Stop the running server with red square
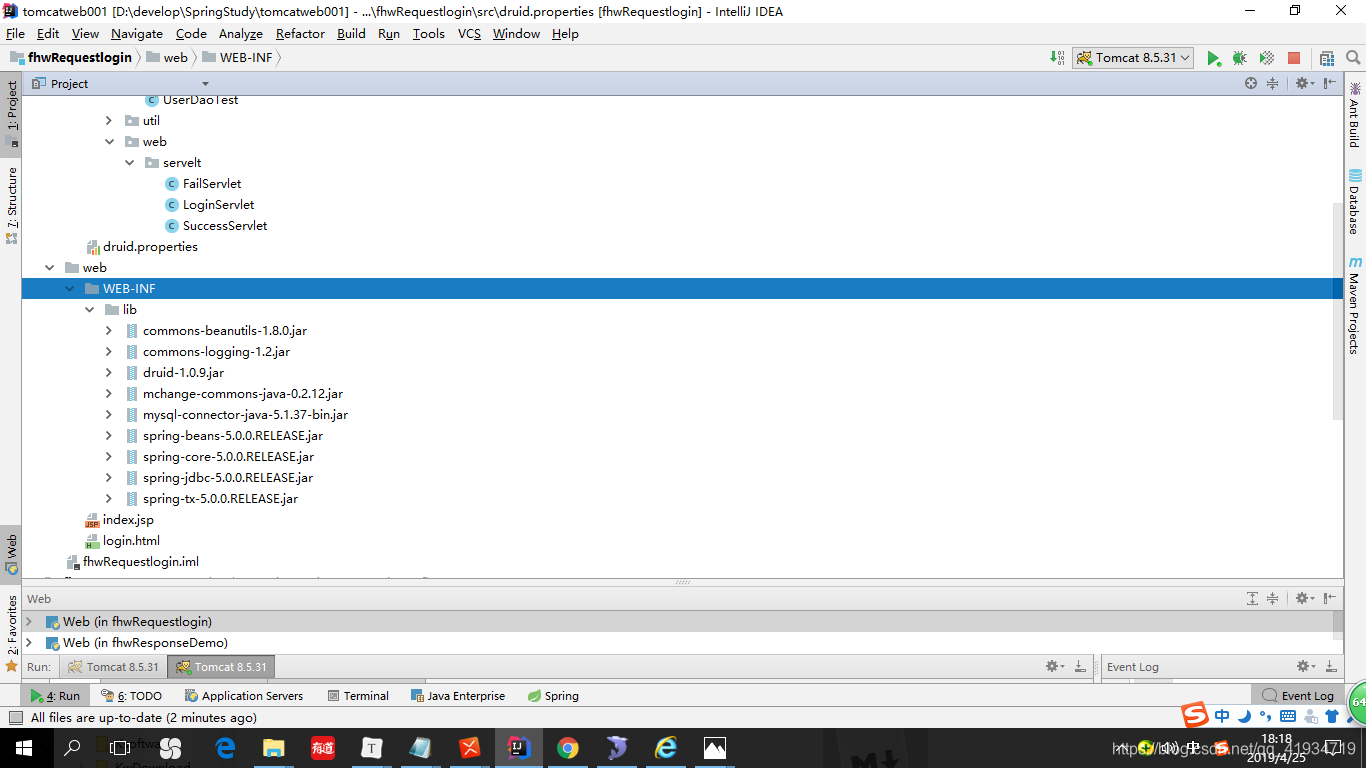The image size is (1366, 768). click(1293, 58)
